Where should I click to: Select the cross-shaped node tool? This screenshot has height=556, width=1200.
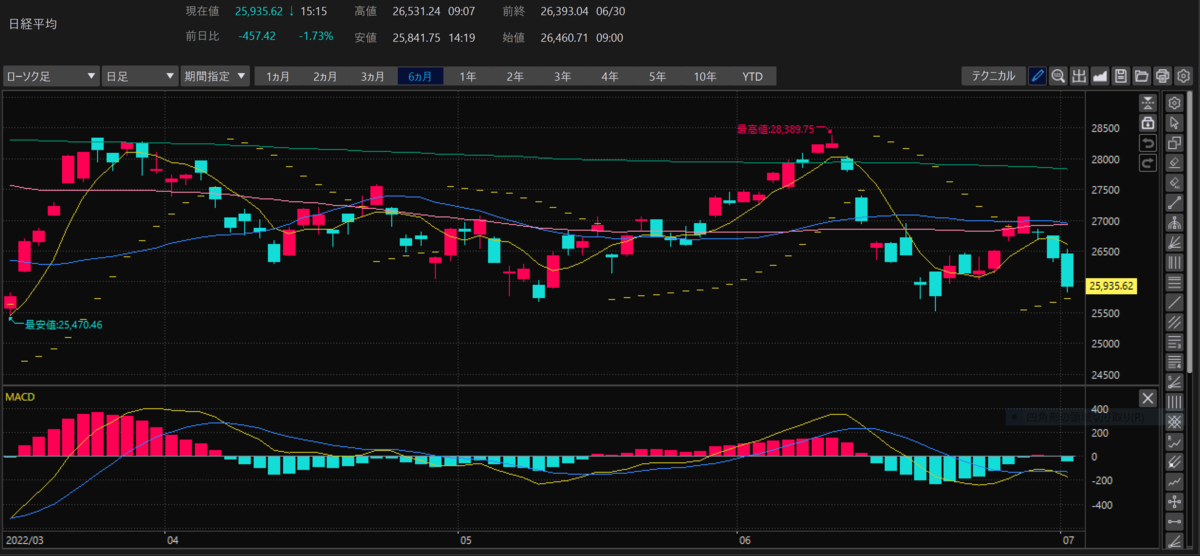click(x=1175, y=502)
